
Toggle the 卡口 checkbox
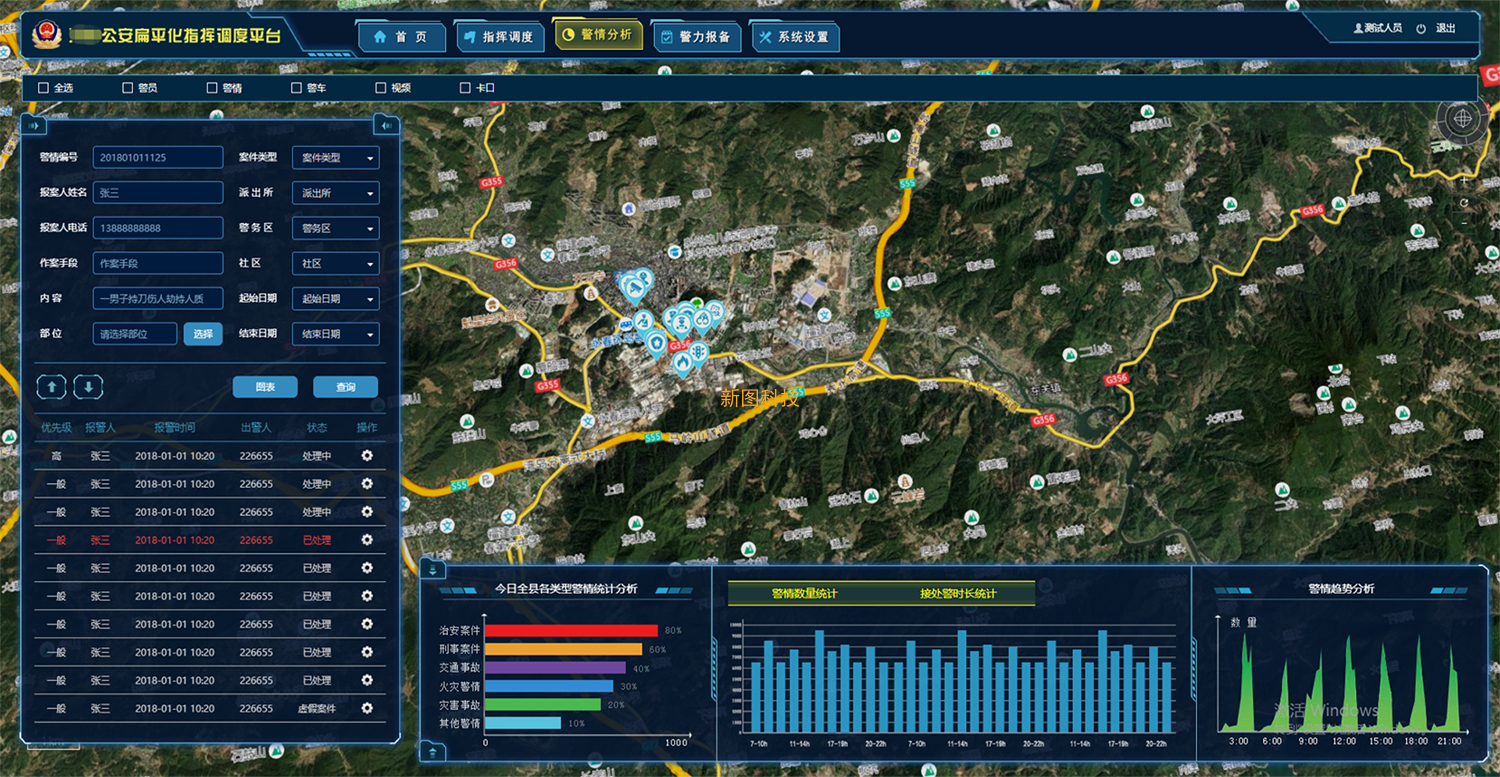(465, 88)
